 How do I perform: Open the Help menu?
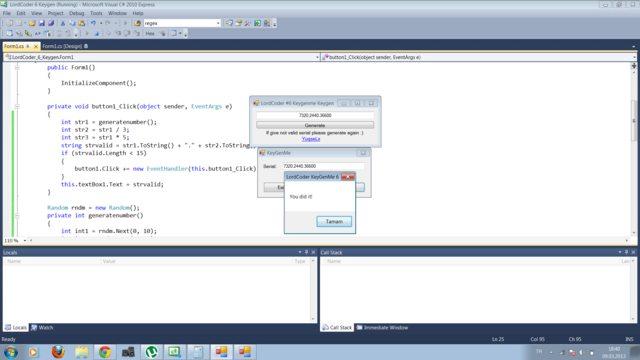point(138,13)
